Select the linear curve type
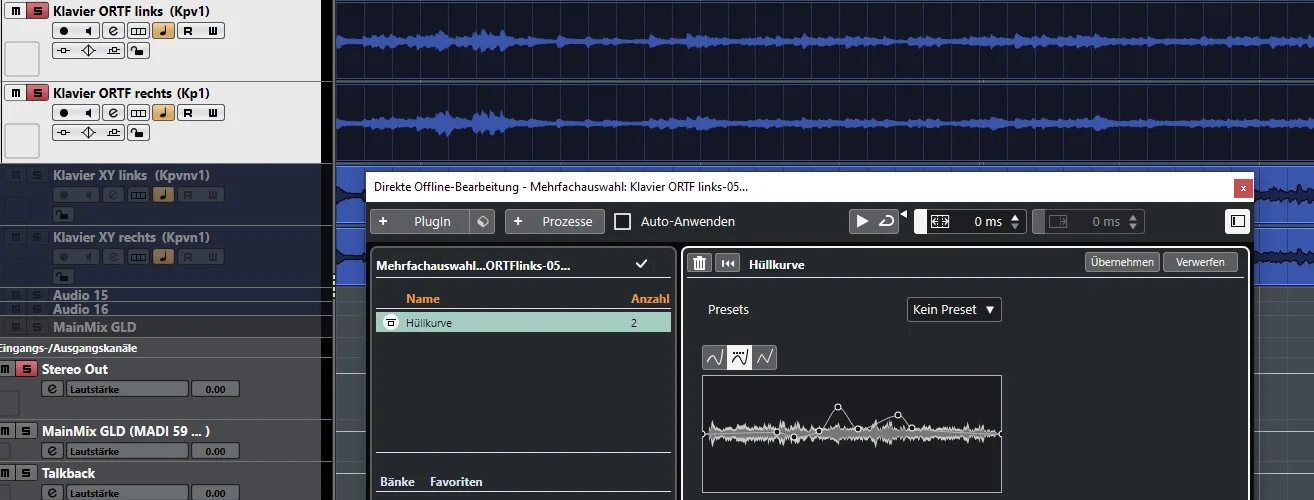Viewport: 1314px width, 500px height. tap(765, 357)
